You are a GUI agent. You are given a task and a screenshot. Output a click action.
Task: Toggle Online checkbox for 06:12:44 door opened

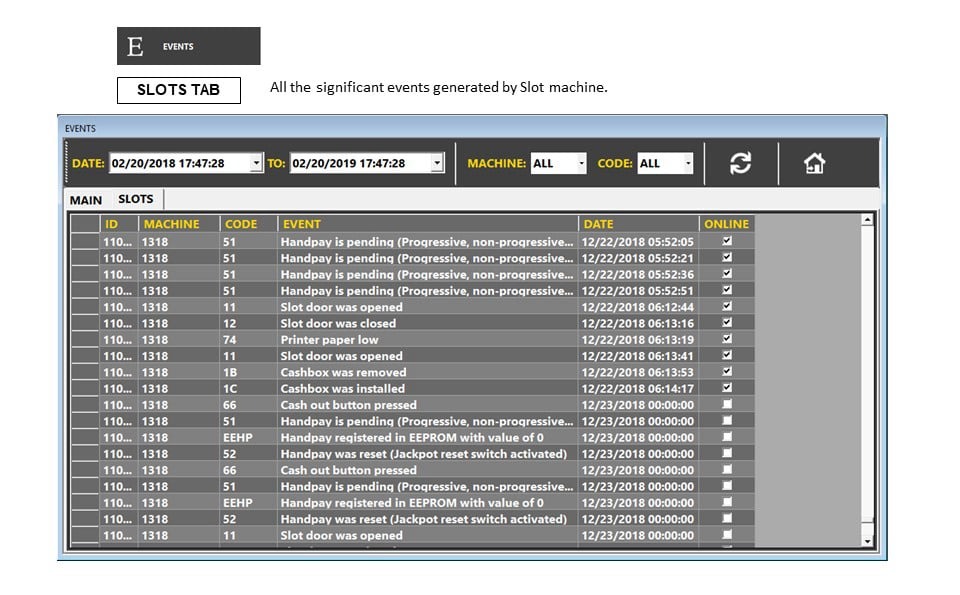click(x=727, y=306)
